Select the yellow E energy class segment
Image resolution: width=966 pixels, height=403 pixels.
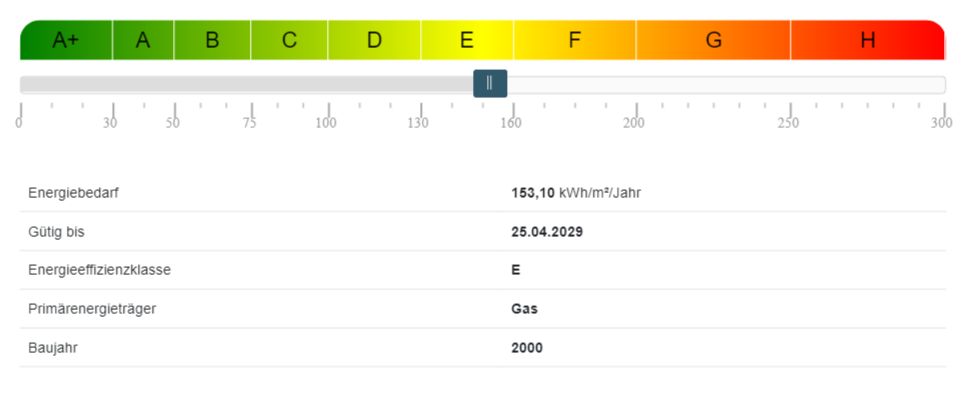(x=467, y=40)
